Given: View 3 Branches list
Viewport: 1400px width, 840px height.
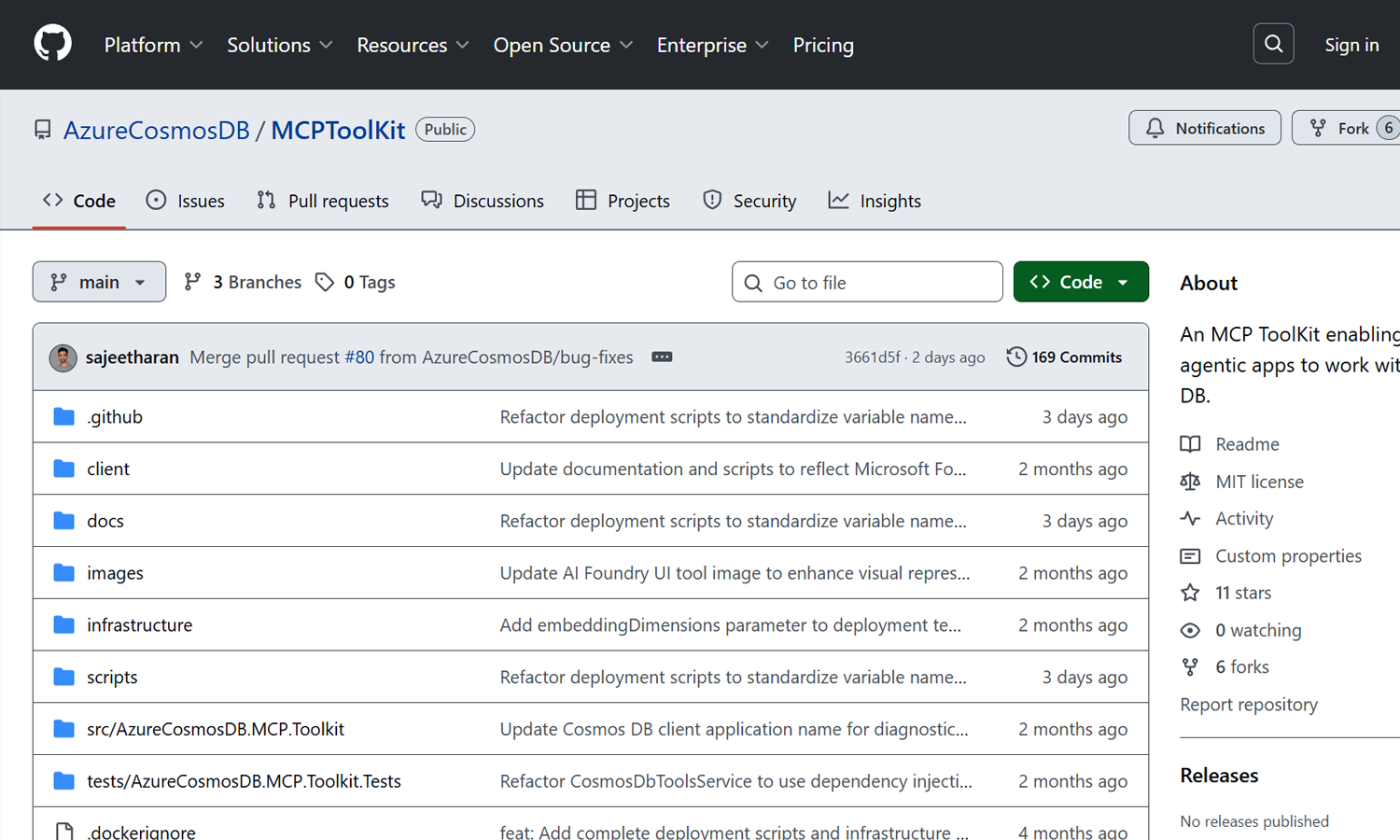Looking at the screenshot, I should coord(244,282).
